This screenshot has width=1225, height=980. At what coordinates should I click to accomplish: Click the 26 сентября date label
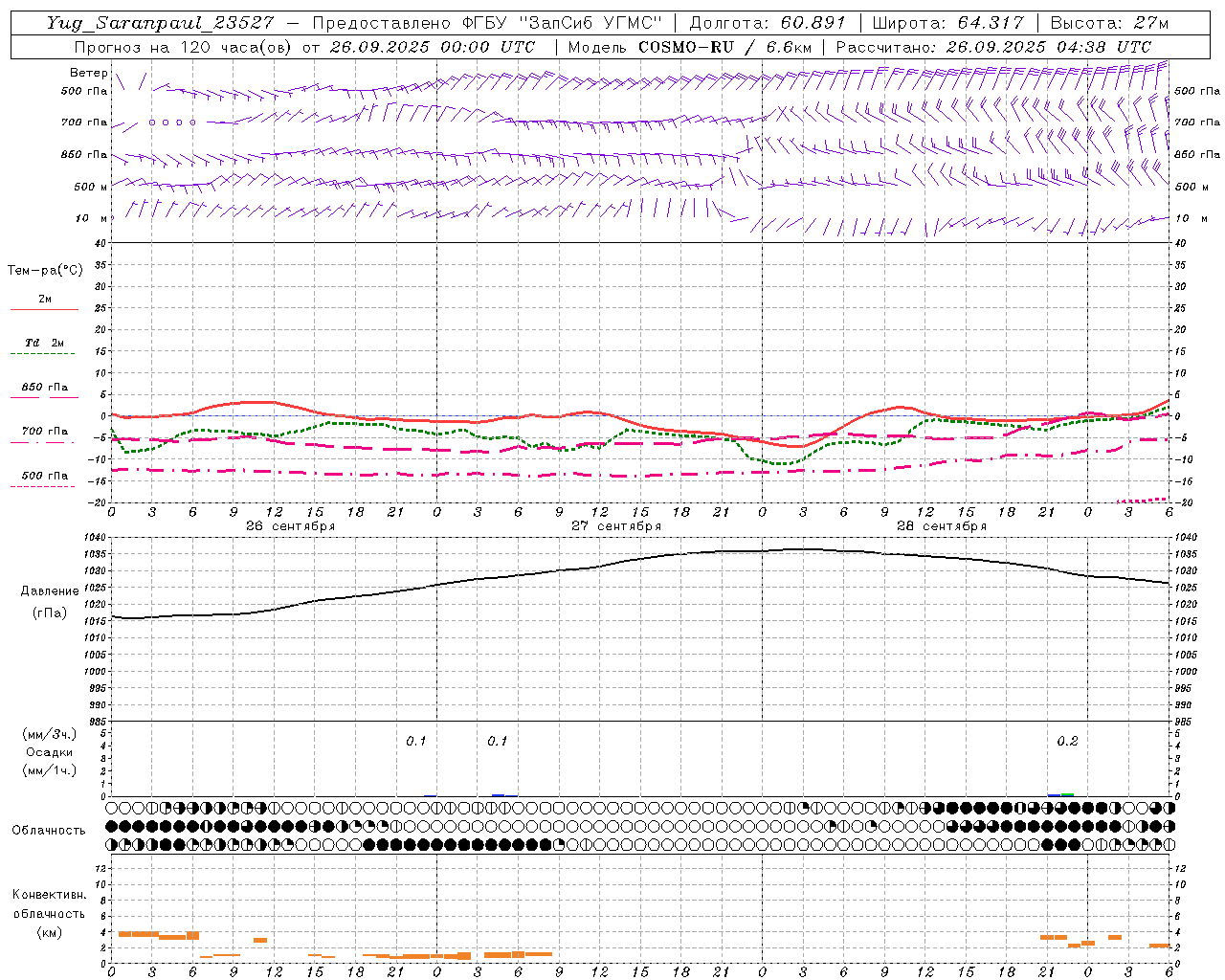[x=290, y=526]
